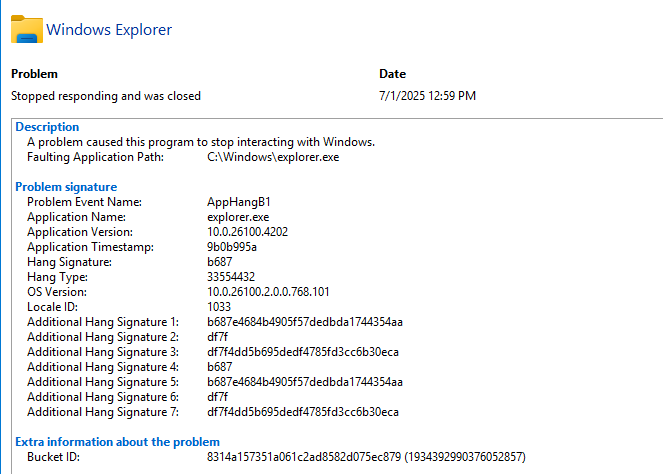Viewport: 663px width, 474px height.
Task: Select df7f value of Hang Signature 6
Action: (217, 397)
